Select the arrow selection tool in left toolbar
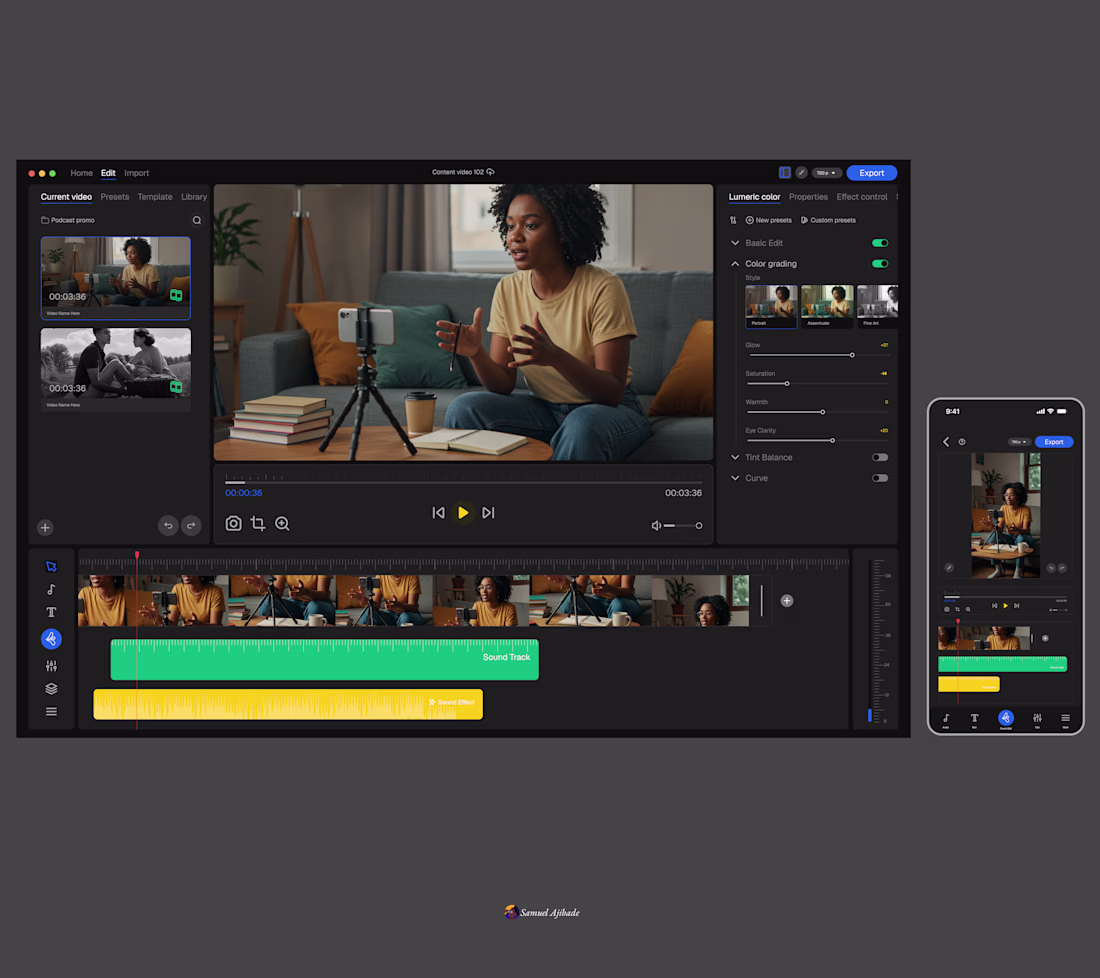 (51, 566)
